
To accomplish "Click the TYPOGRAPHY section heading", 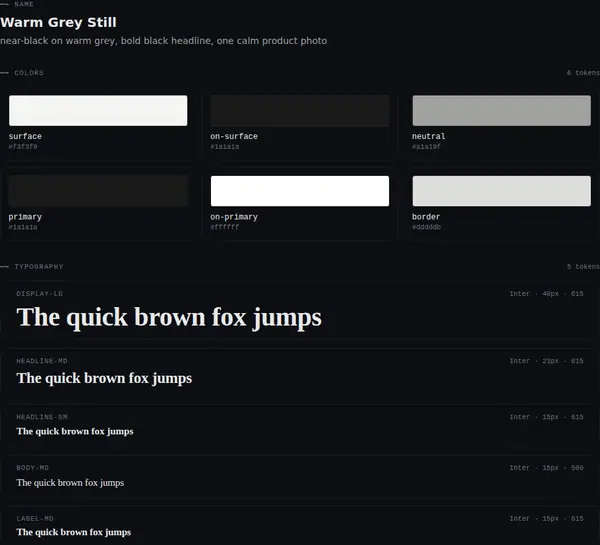I will (x=39, y=266).
